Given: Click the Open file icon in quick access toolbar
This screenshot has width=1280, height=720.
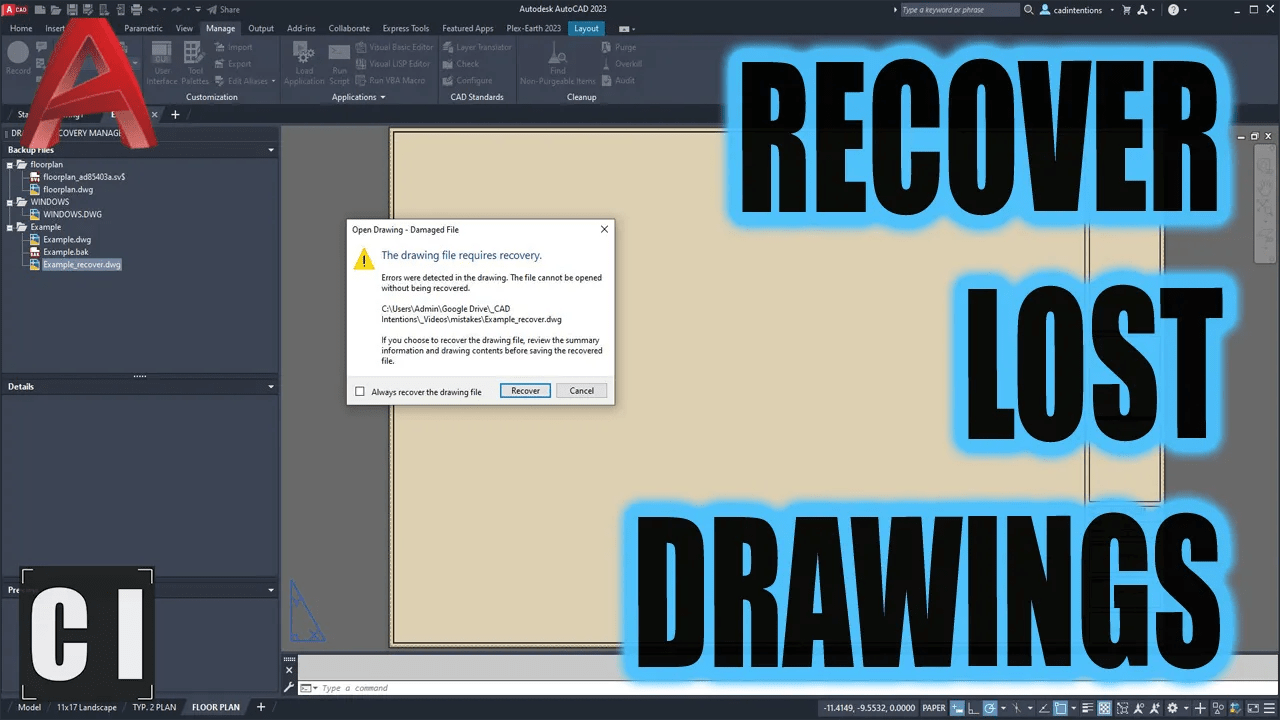Looking at the screenshot, I should (57, 9).
